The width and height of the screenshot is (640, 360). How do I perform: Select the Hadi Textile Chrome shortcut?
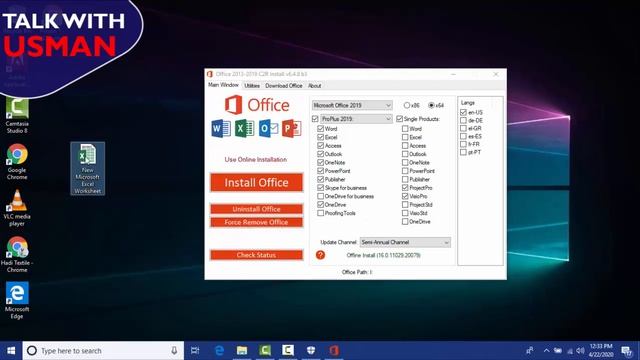click(17, 254)
